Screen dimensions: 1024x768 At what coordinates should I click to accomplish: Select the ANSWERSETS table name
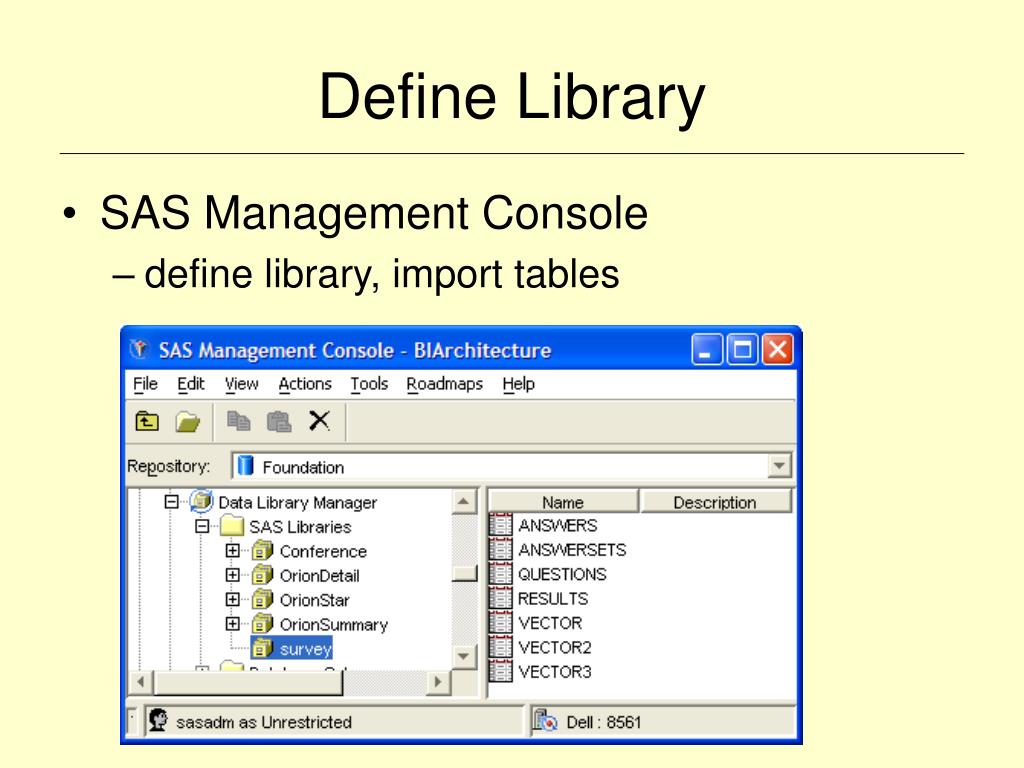572,550
